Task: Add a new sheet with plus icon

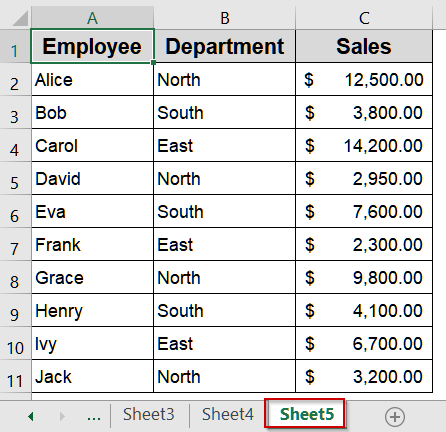Action: coord(395,417)
